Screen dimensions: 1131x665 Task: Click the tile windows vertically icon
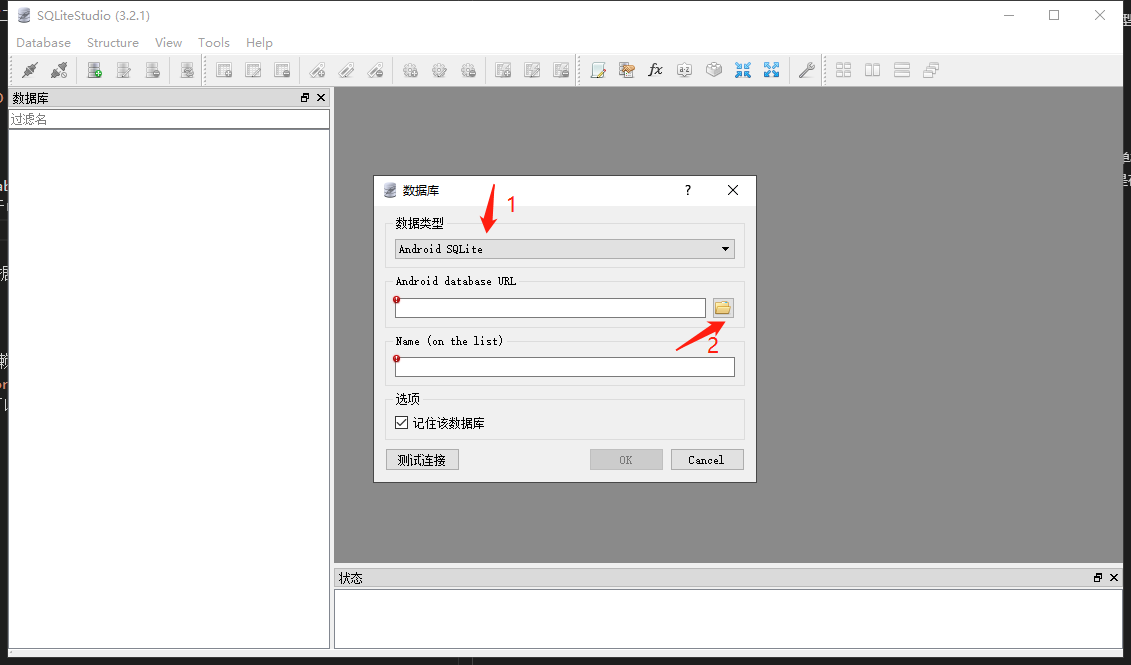(902, 70)
